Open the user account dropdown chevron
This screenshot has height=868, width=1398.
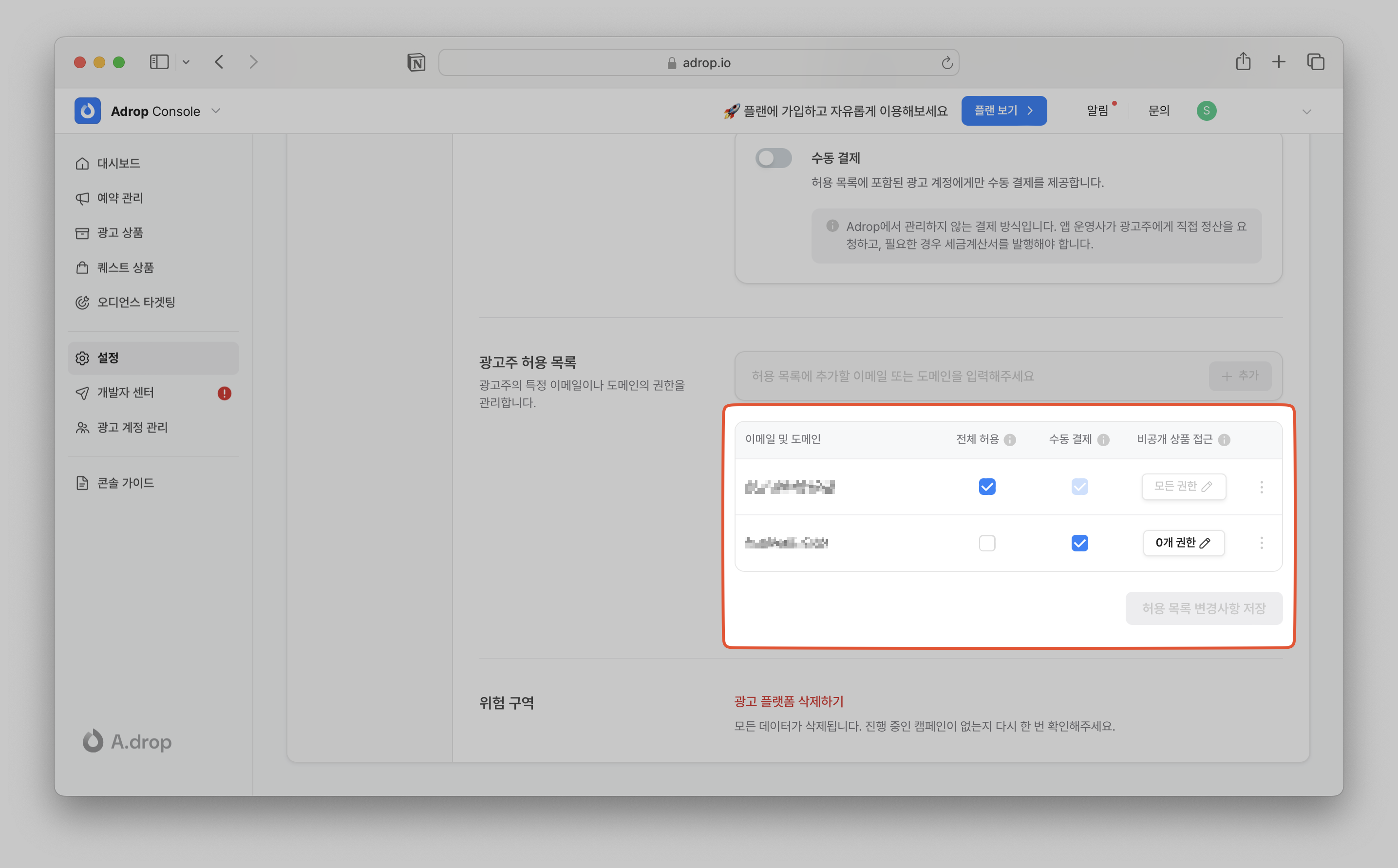pyautogui.click(x=1307, y=112)
